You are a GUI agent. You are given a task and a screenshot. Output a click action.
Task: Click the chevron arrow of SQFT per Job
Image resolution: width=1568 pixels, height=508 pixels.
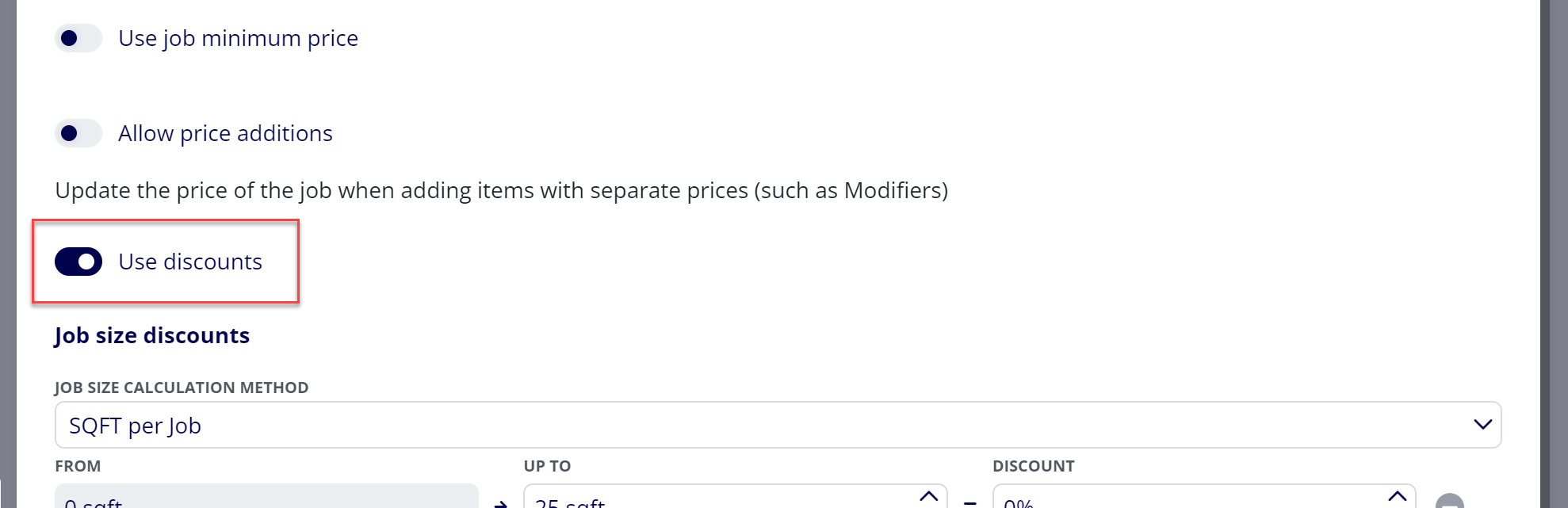(1482, 425)
